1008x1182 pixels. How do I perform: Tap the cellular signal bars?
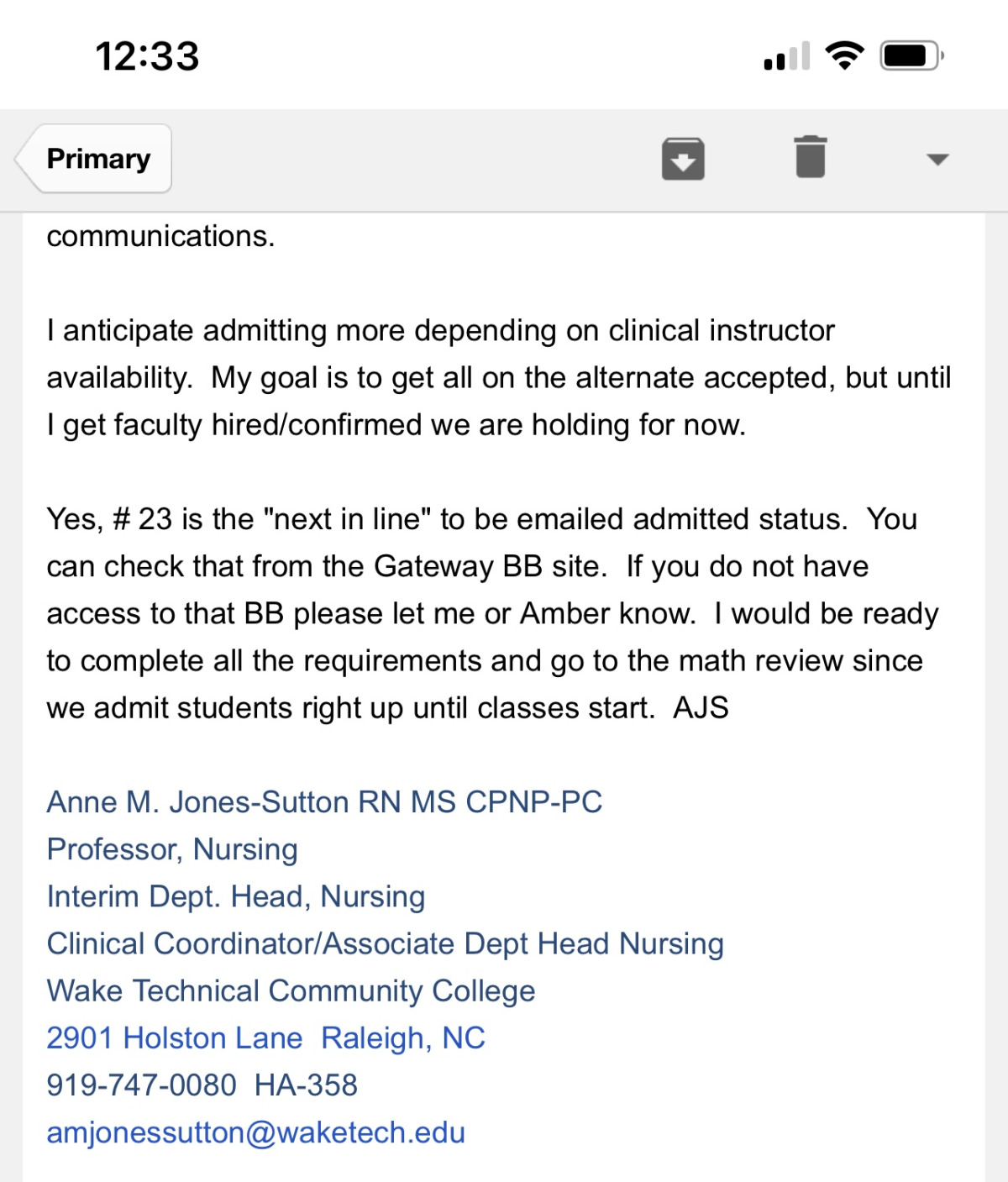[x=787, y=56]
